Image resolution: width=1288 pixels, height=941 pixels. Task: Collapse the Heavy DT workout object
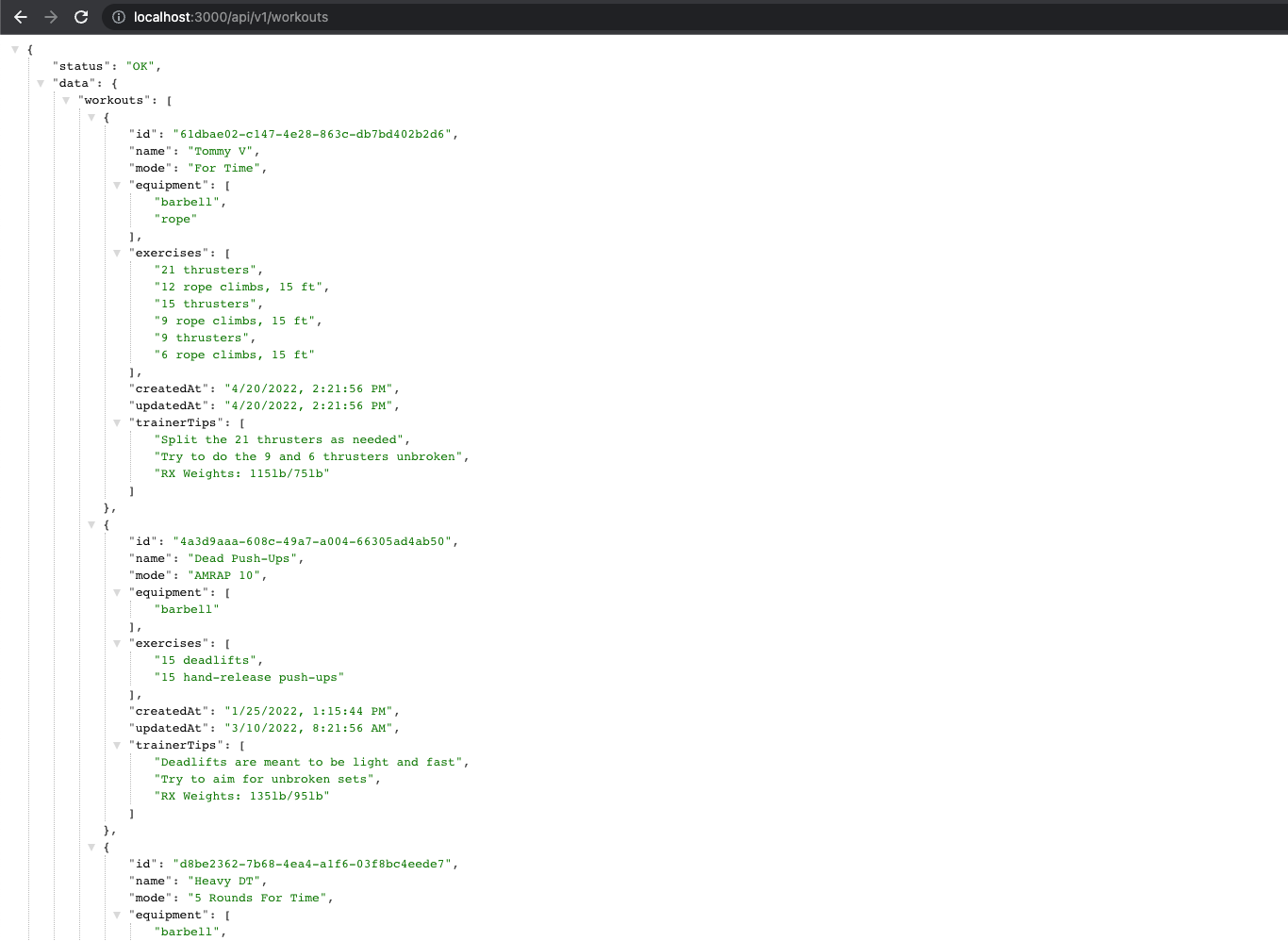click(91, 847)
